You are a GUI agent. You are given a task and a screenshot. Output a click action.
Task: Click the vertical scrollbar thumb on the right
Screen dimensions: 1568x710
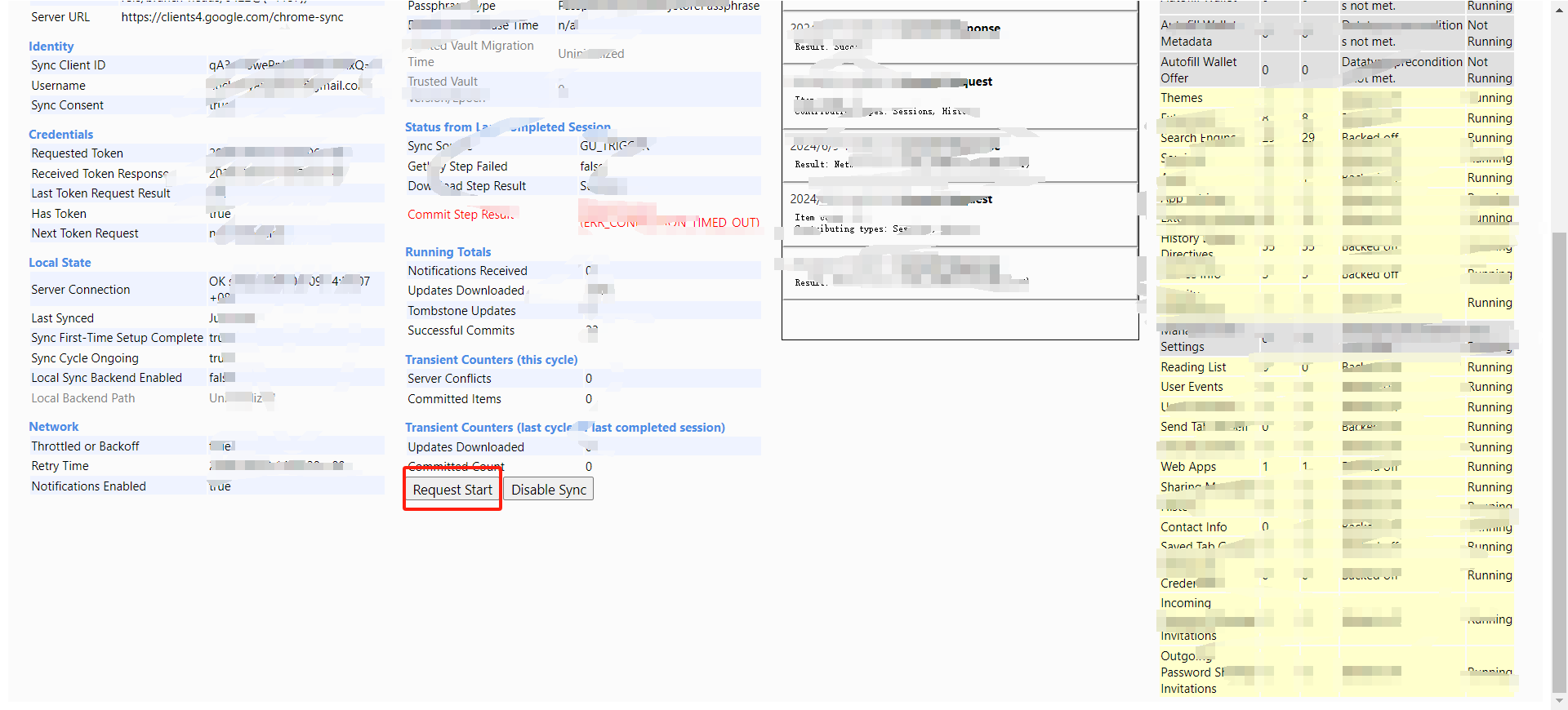[x=1559, y=461]
